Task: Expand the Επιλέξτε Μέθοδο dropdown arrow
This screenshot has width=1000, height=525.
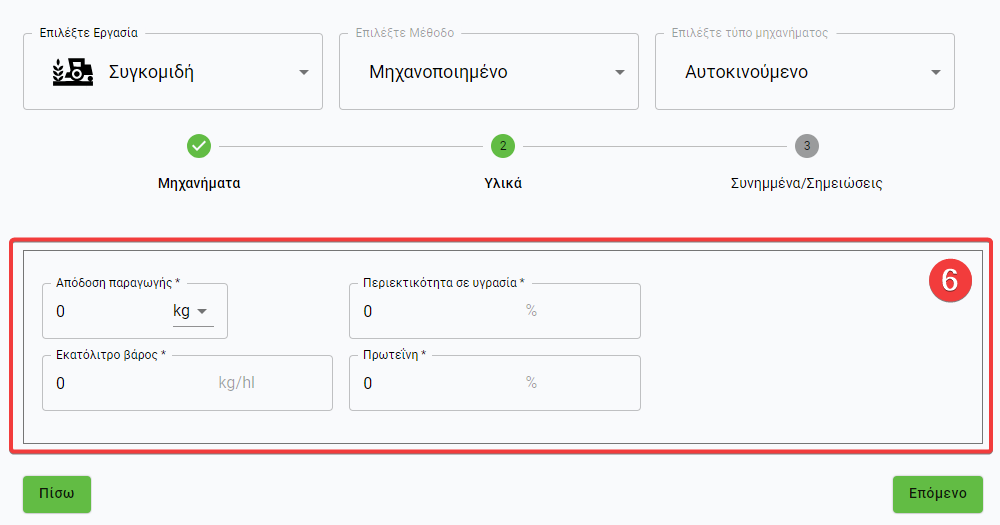Action: tap(620, 72)
